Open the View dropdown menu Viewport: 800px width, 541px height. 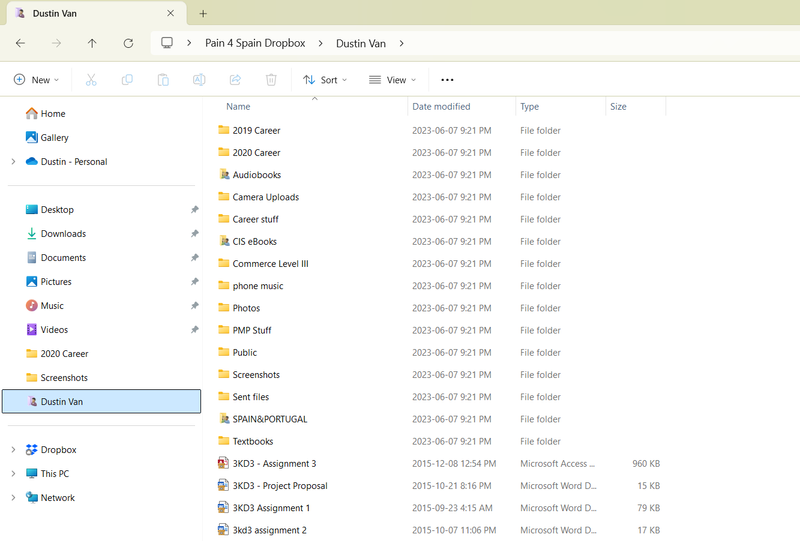tap(393, 80)
